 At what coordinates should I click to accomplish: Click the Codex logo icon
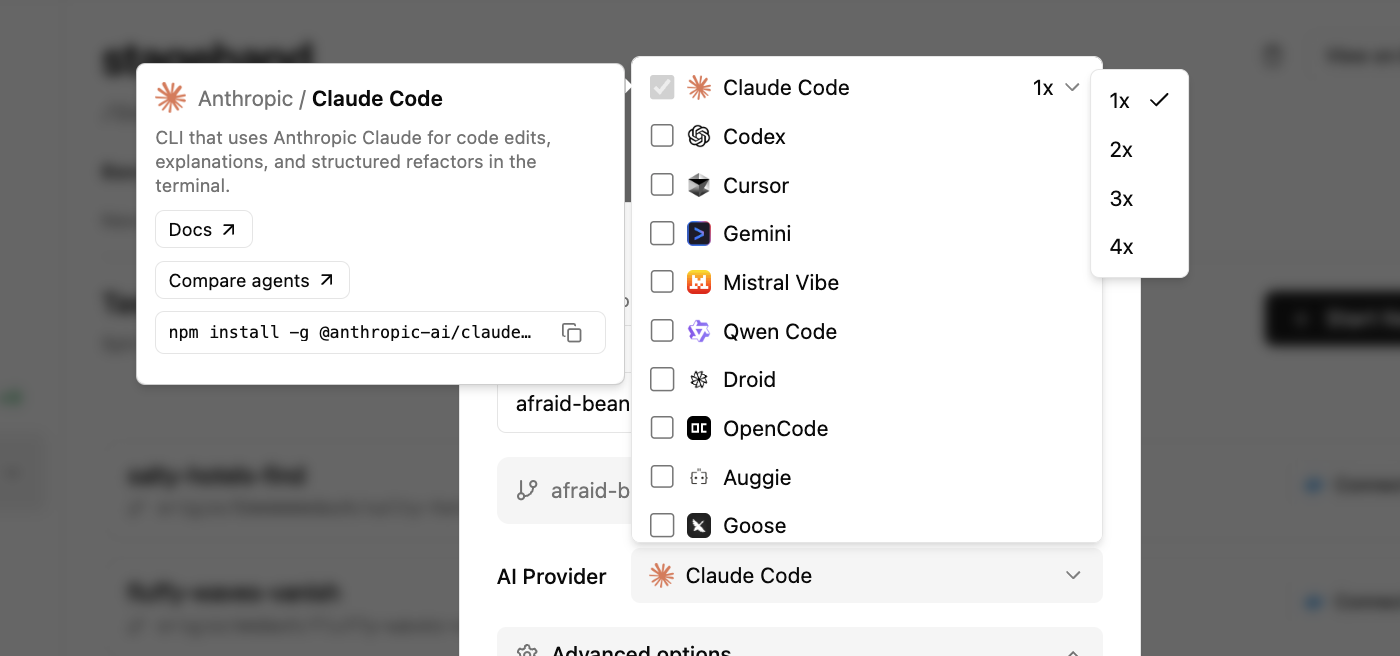[x=699, y=136]
